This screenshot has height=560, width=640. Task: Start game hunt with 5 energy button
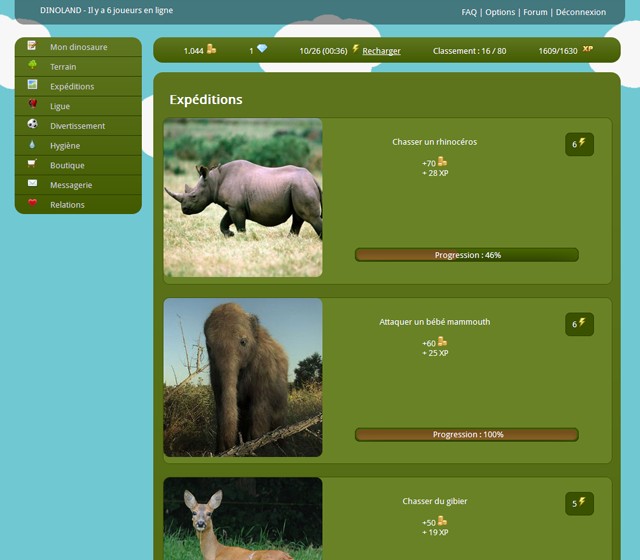click(x=579, y=504)
